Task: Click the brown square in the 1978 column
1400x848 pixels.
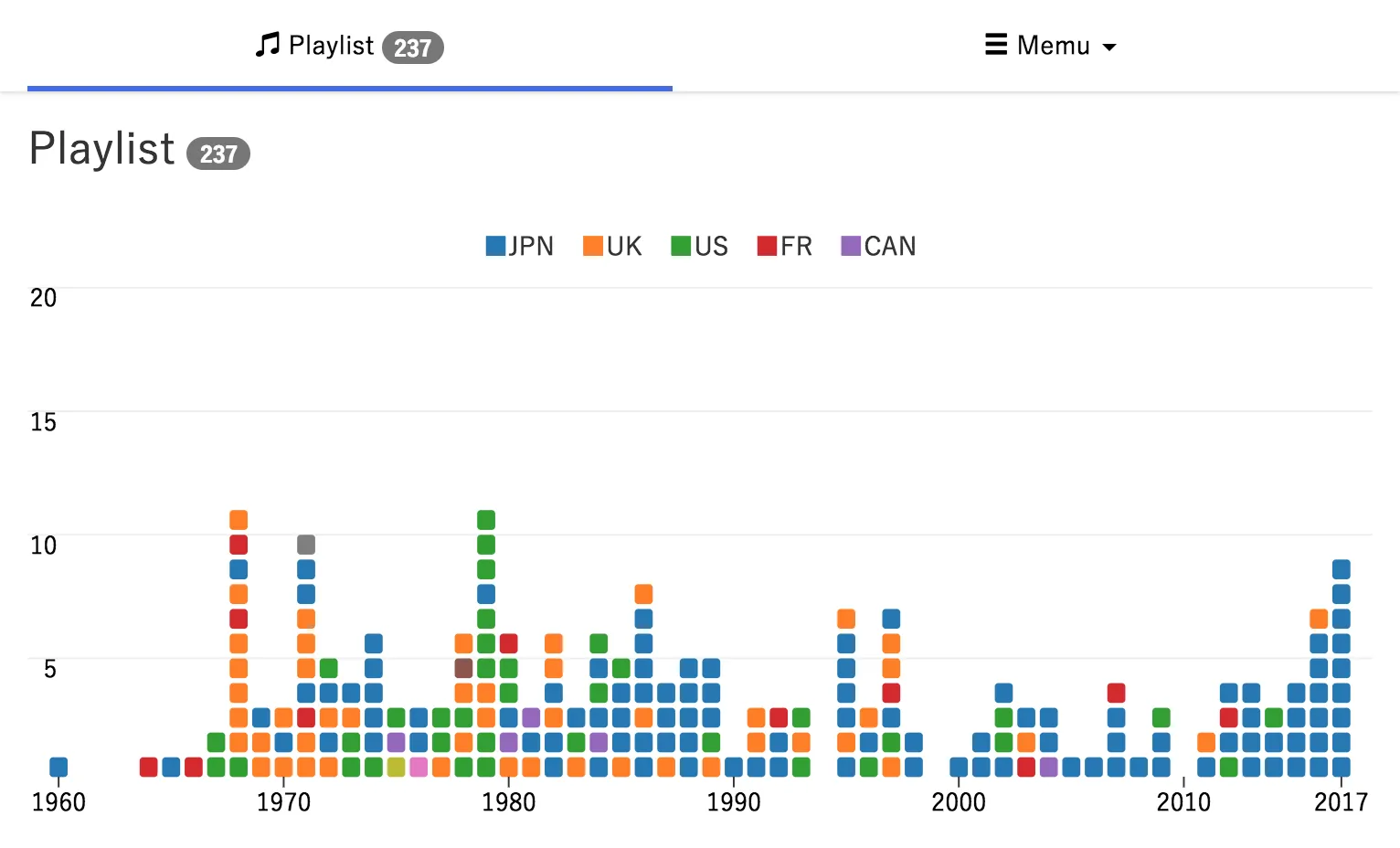Action: (x=463, y=668)
